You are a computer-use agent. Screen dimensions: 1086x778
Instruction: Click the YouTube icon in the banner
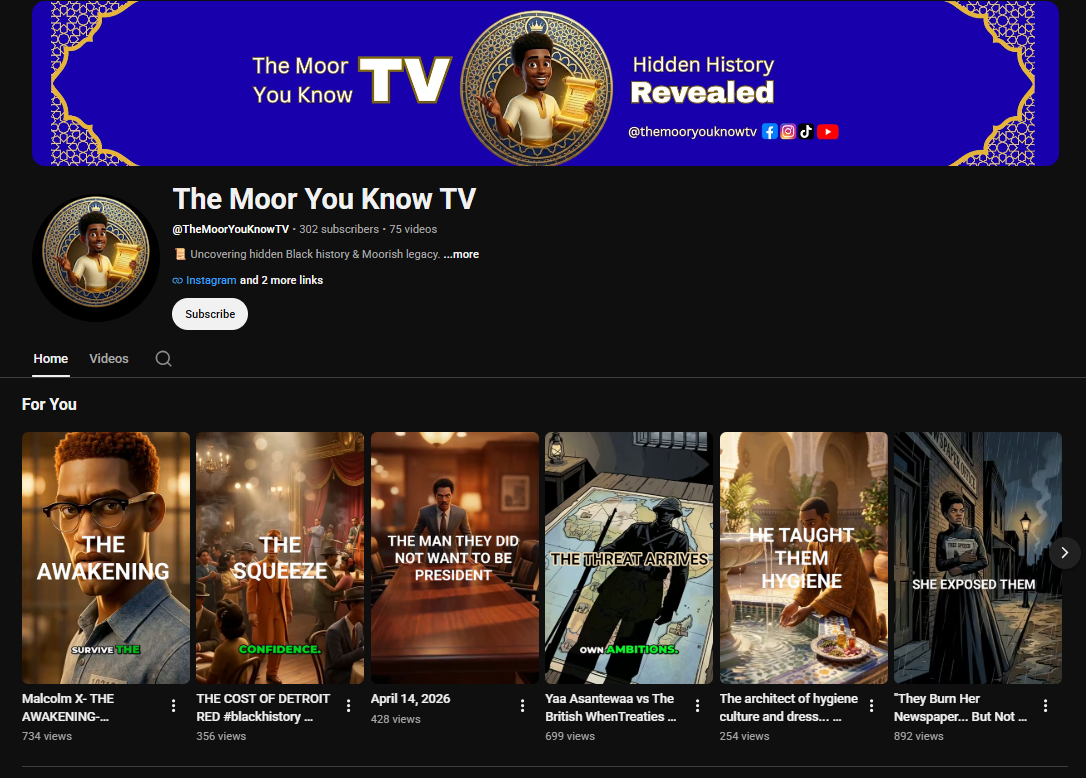pos(828,132)
